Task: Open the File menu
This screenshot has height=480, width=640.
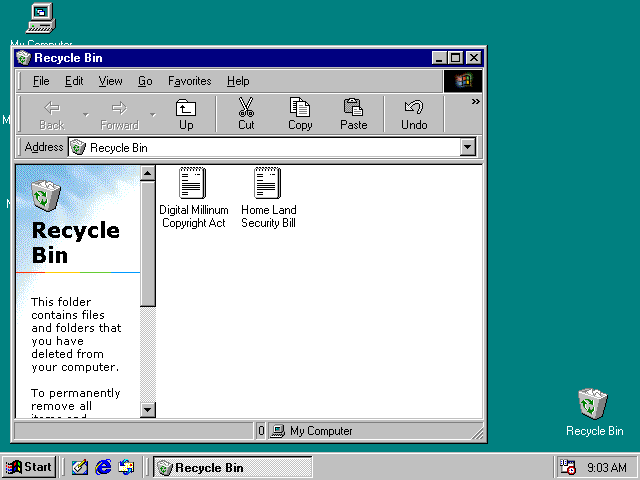Action: 41,81
